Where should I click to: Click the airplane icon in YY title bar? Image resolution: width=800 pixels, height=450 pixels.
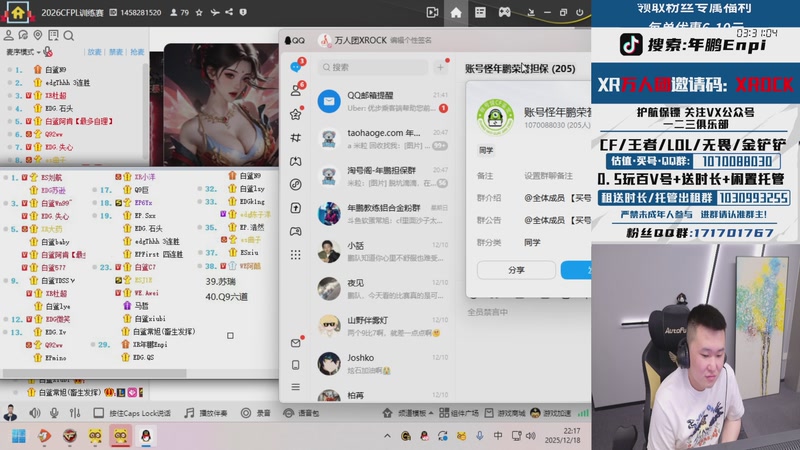(x=215, y=12)
